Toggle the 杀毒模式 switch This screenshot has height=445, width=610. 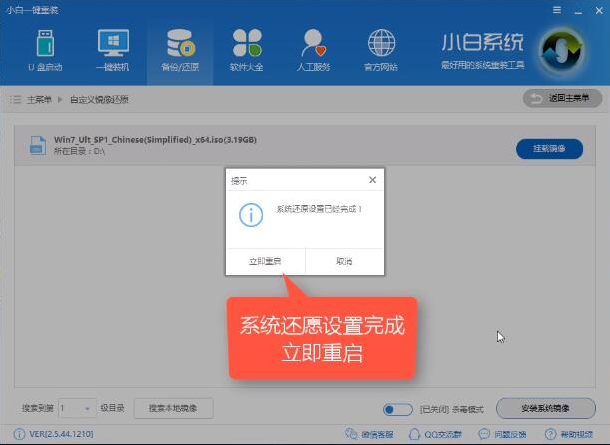click(x=397, y=409)
